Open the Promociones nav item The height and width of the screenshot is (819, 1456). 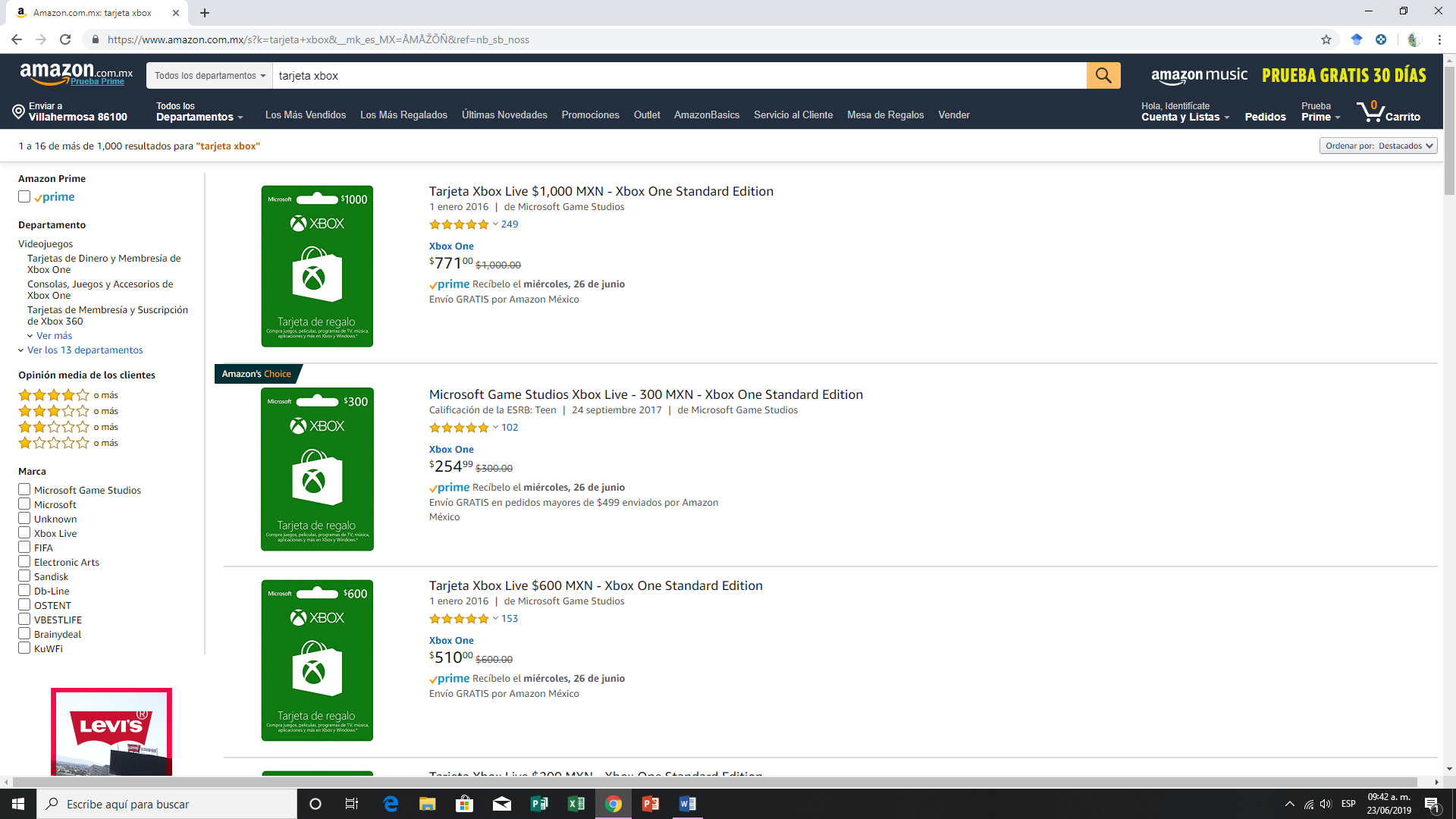590,115
